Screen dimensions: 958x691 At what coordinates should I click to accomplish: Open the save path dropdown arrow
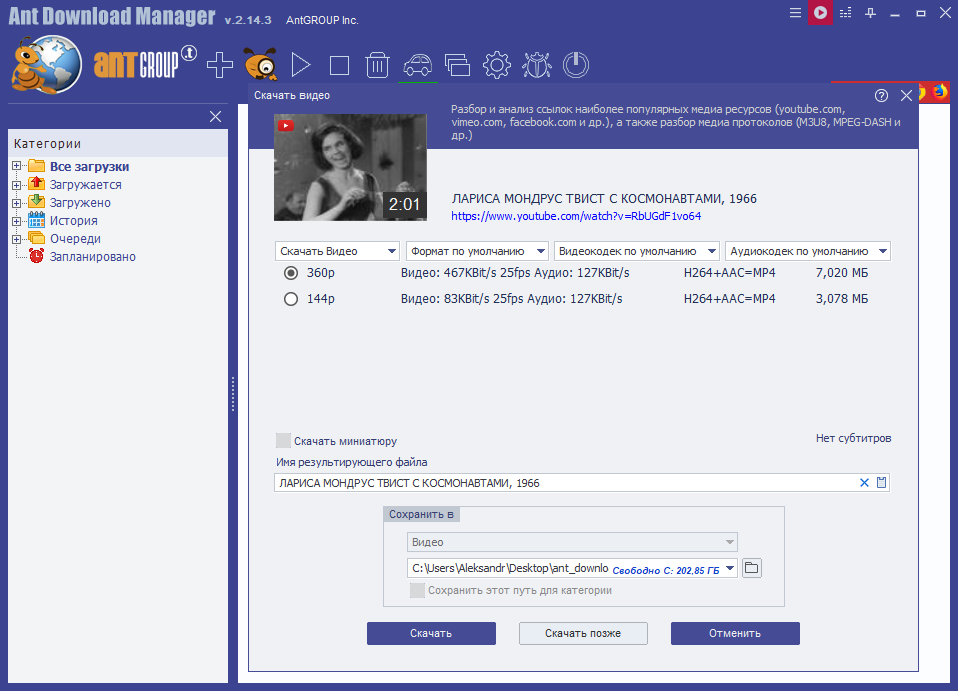click(729, 568)
